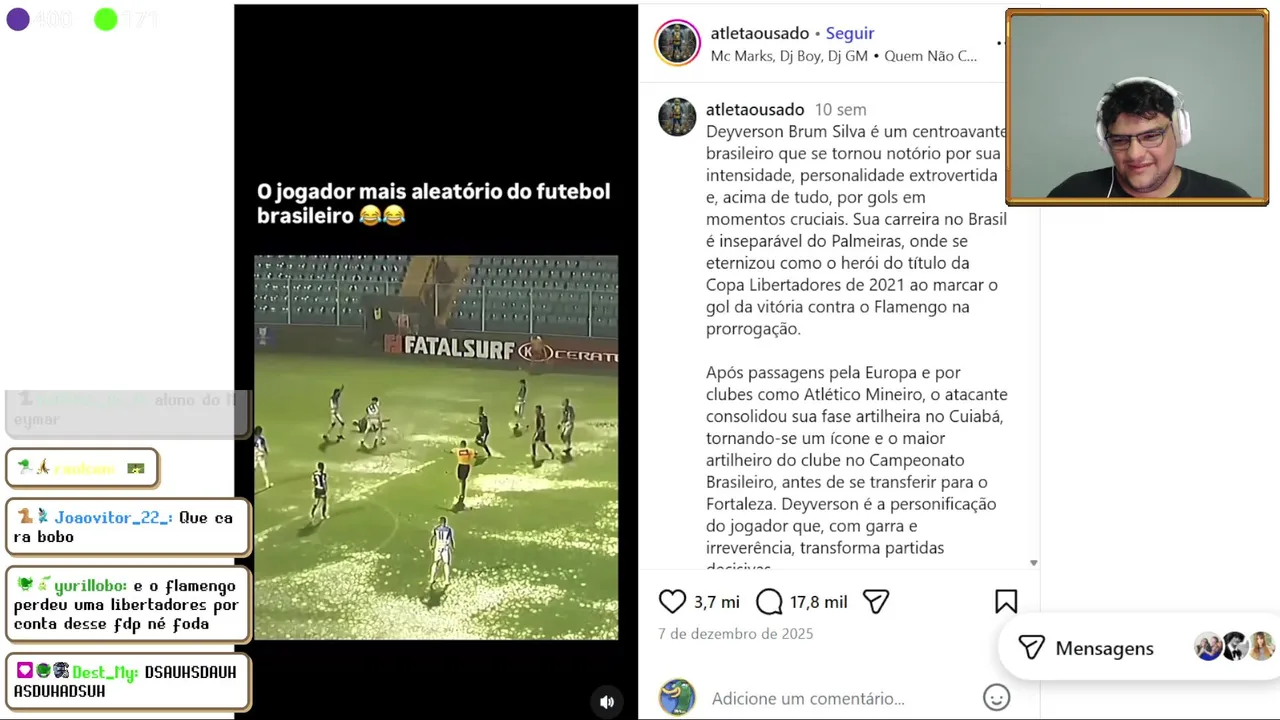Open the atletaousado username in the caption
The width and height of the screenshot is (1280, 720).
tap(755, 109)
